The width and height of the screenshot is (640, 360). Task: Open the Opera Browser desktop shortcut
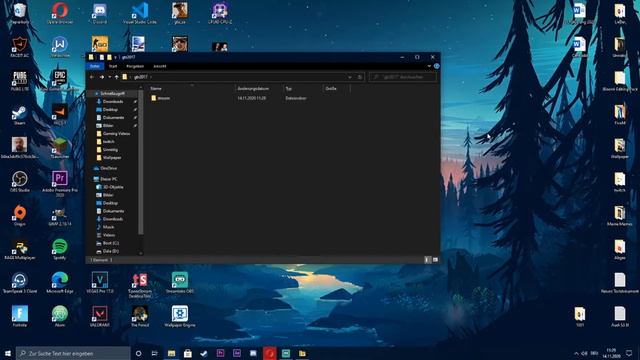60,13
